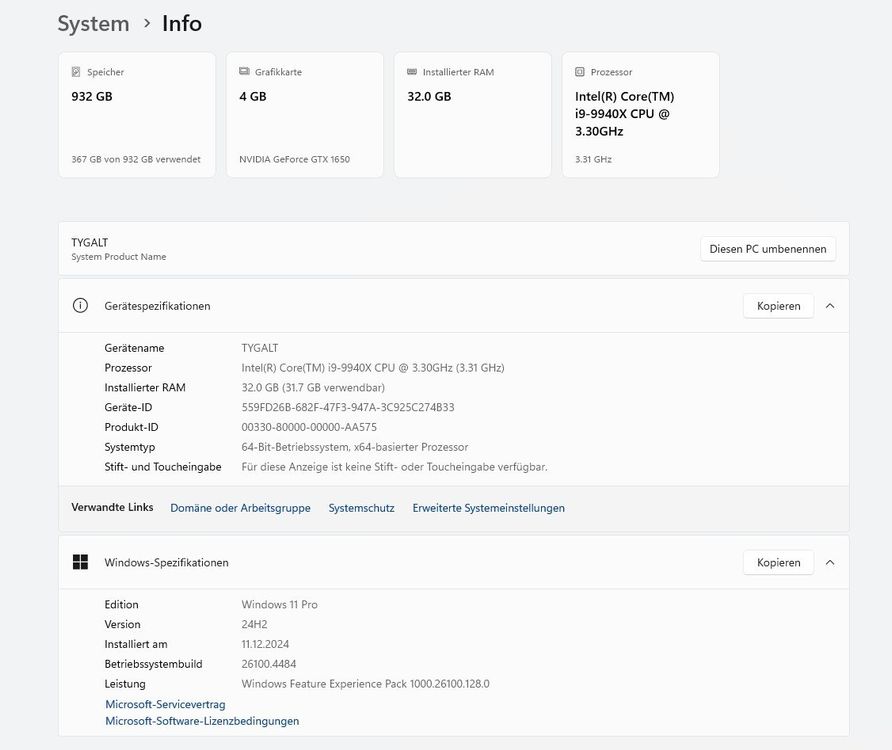
Task: Click the install date 11.12.2024
Action: 265,644
